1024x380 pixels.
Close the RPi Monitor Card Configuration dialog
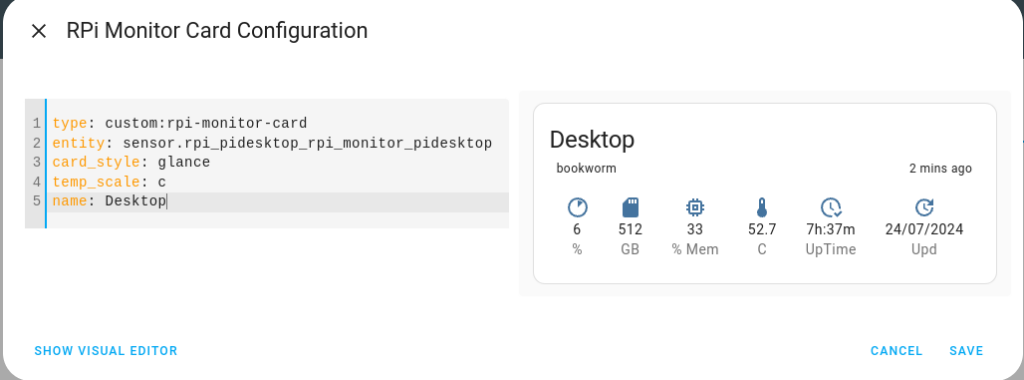(39, 31)
